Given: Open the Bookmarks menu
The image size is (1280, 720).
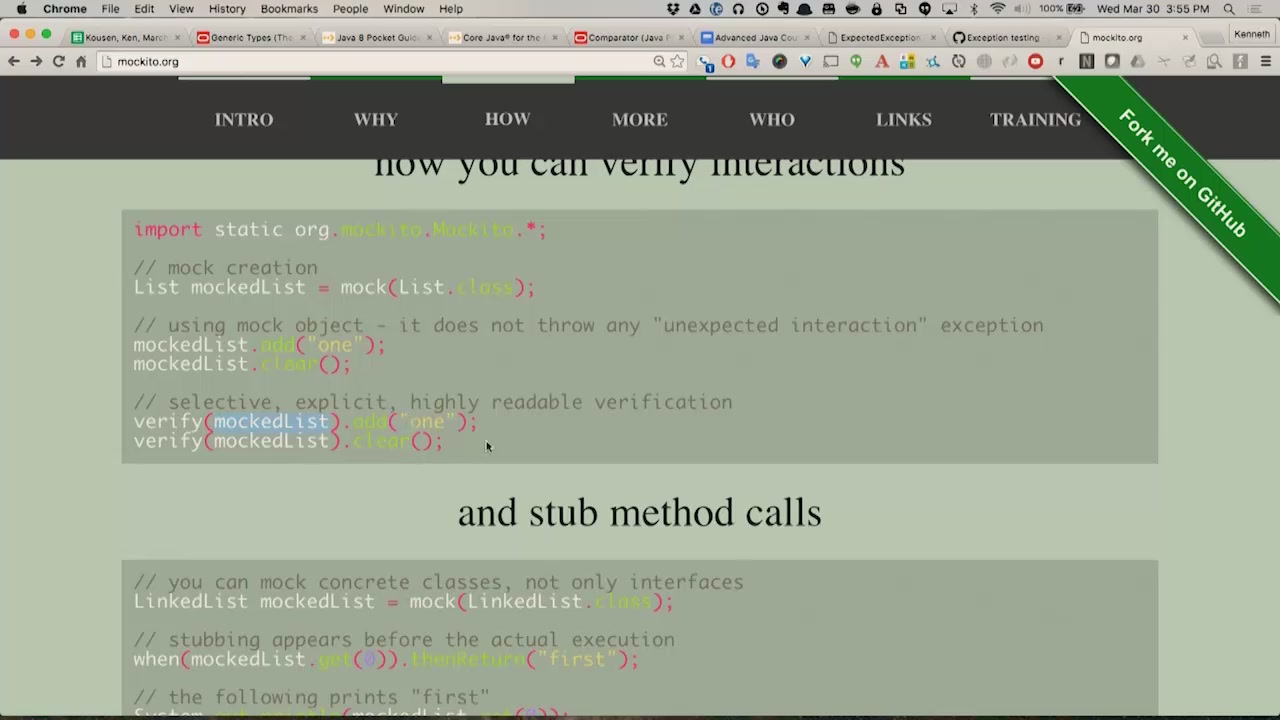Looking at the screenshot, I should coord(289,9).
